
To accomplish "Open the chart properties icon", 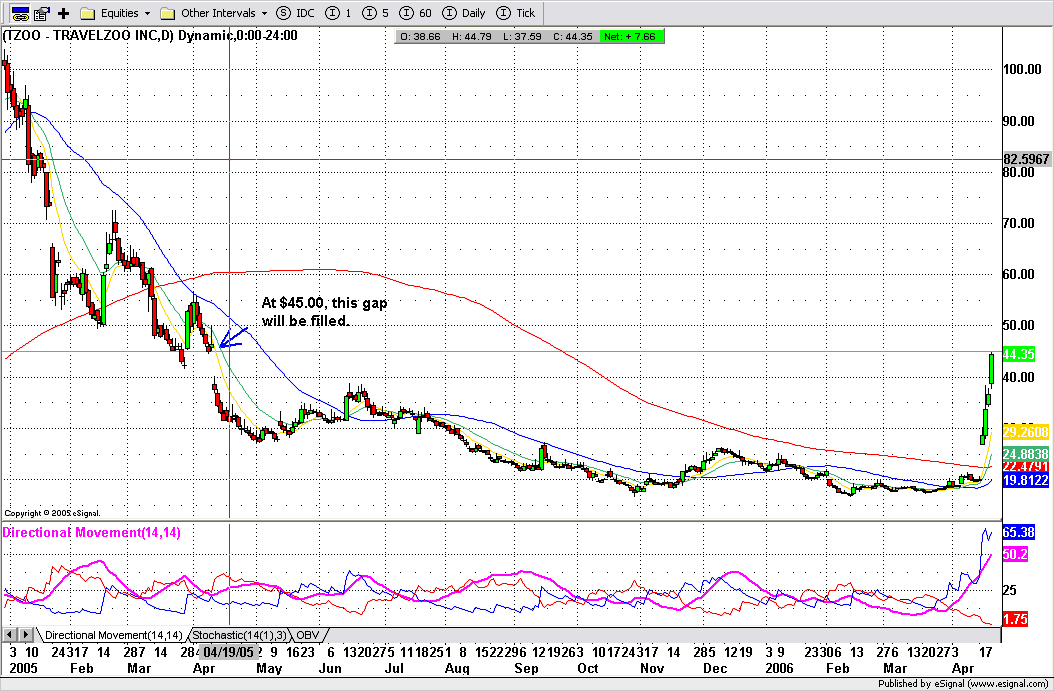I will (x=42, y=13).
